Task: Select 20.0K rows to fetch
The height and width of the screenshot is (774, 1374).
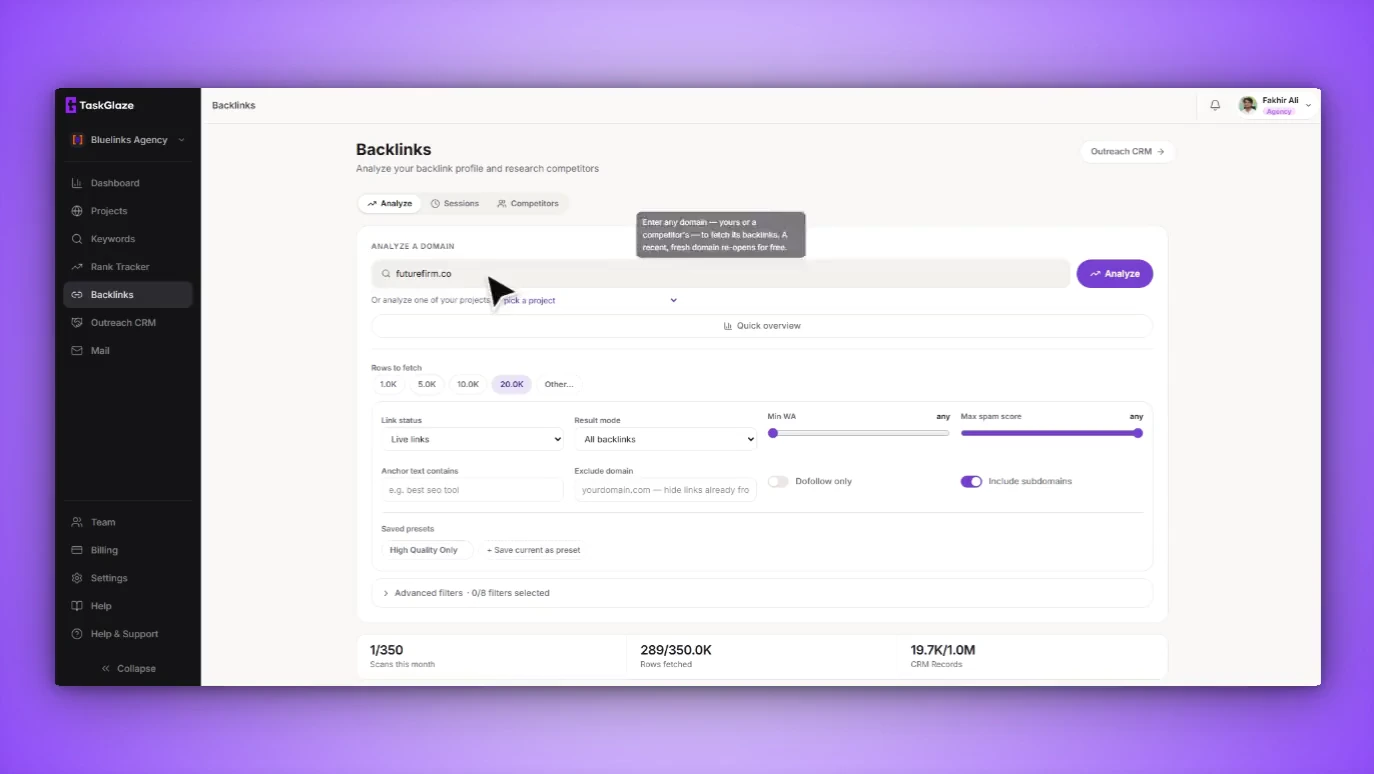Action: click(x=512, y=384)
